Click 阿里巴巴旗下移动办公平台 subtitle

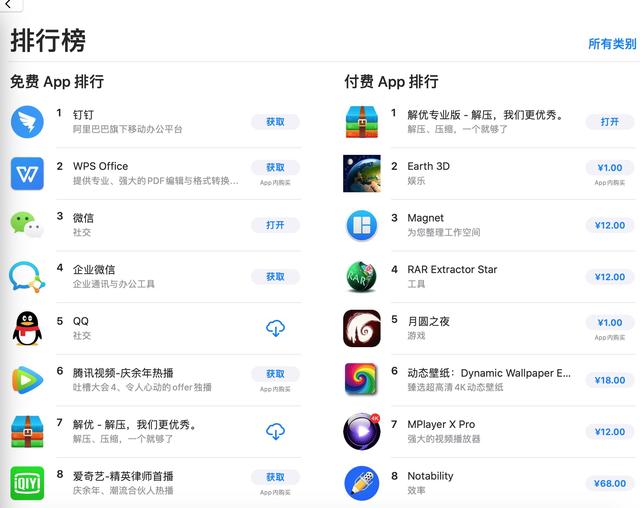[x=127, y=129]
